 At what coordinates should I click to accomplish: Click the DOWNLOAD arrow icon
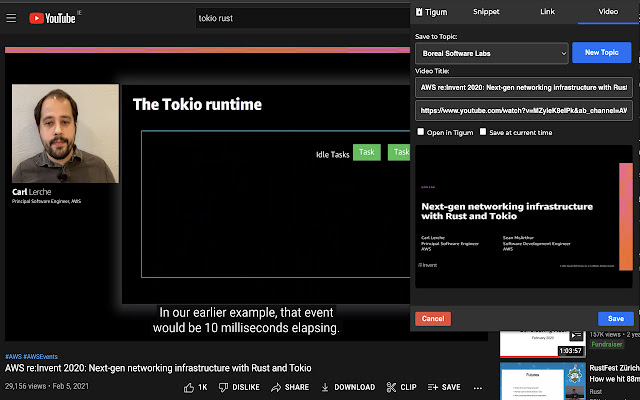(325, 387)
